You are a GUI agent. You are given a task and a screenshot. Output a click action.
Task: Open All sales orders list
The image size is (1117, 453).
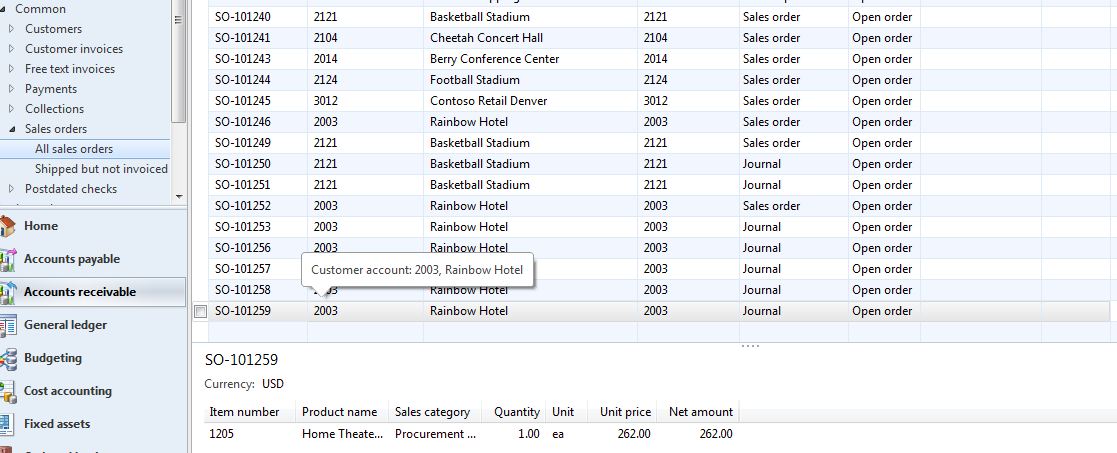point(74,149)
